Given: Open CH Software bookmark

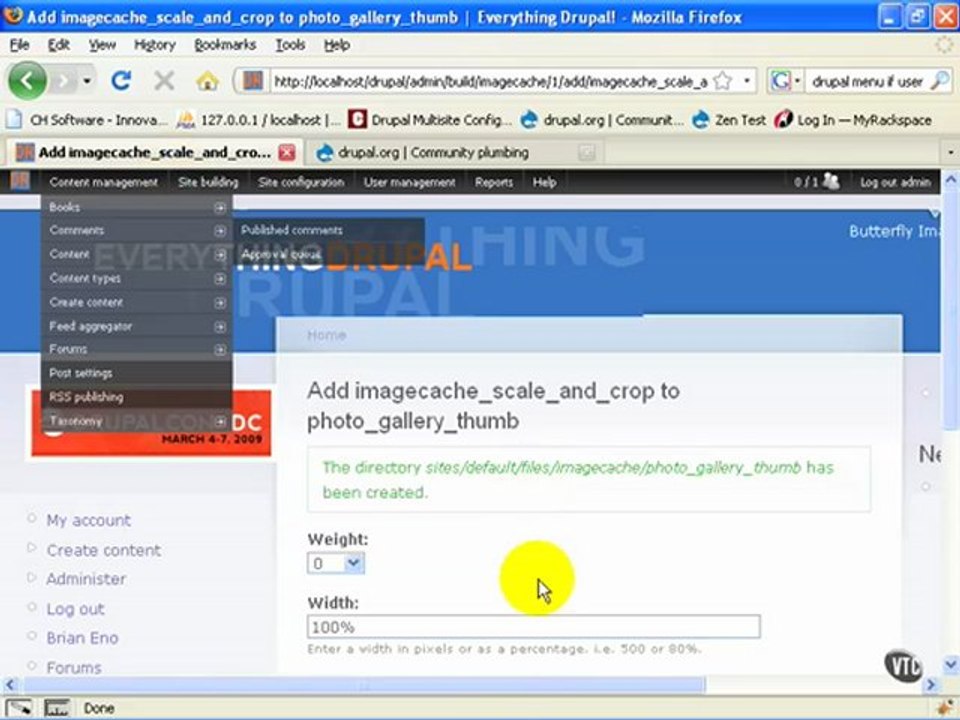Looking at the screenshot, I should [87, 120].
